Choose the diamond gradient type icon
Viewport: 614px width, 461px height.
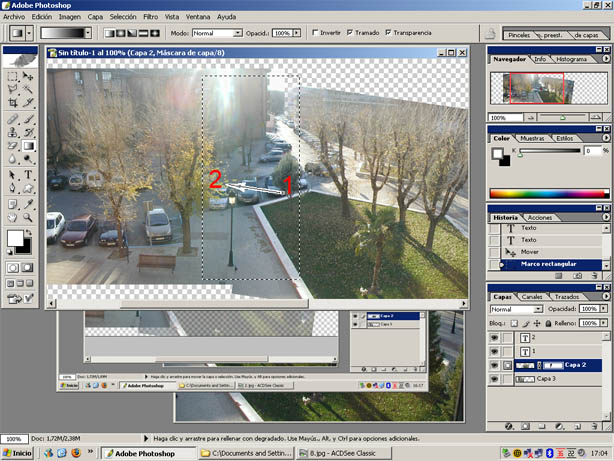155,33
